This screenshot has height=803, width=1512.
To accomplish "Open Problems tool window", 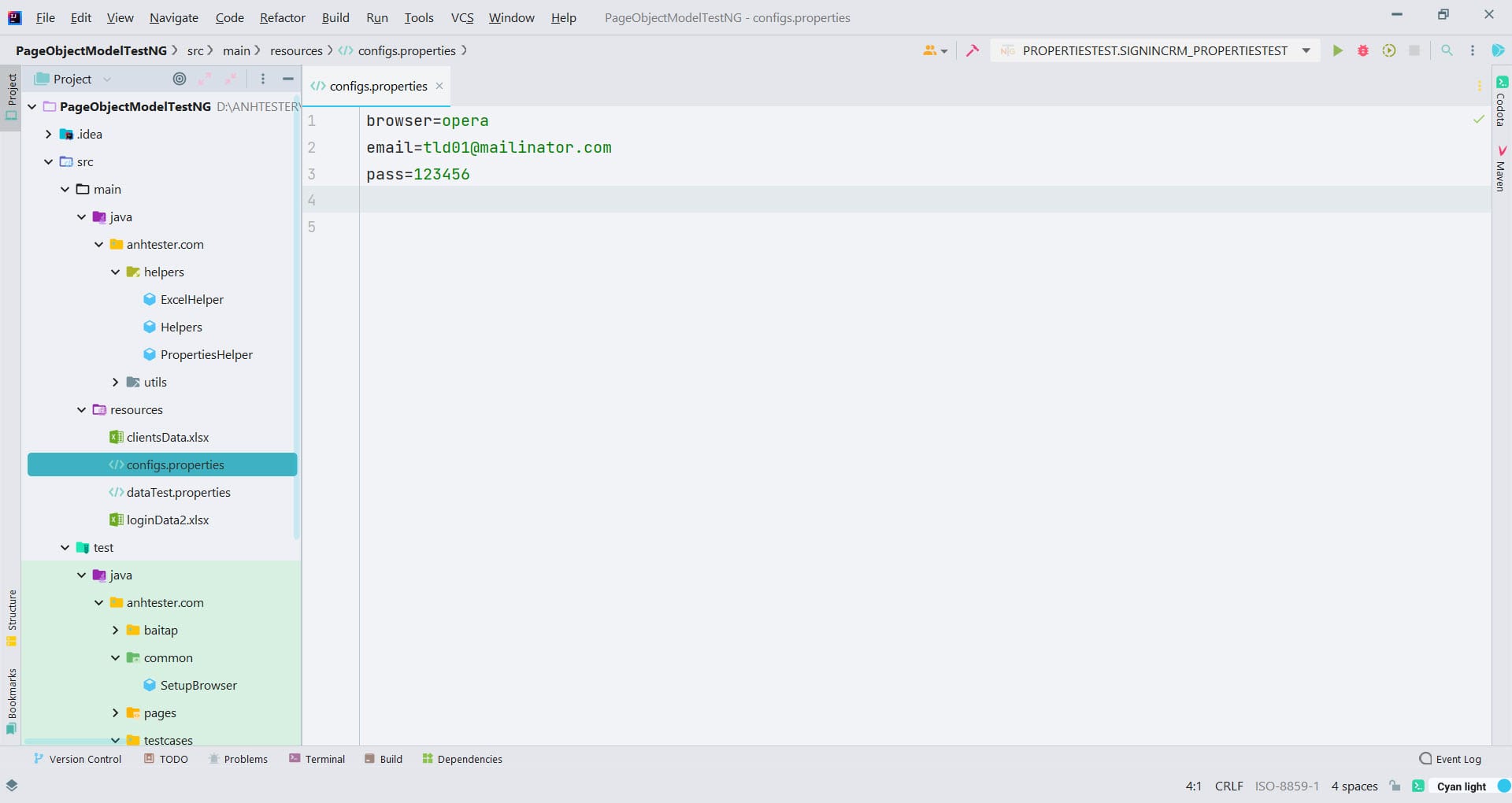I will (x=238, y=759).
